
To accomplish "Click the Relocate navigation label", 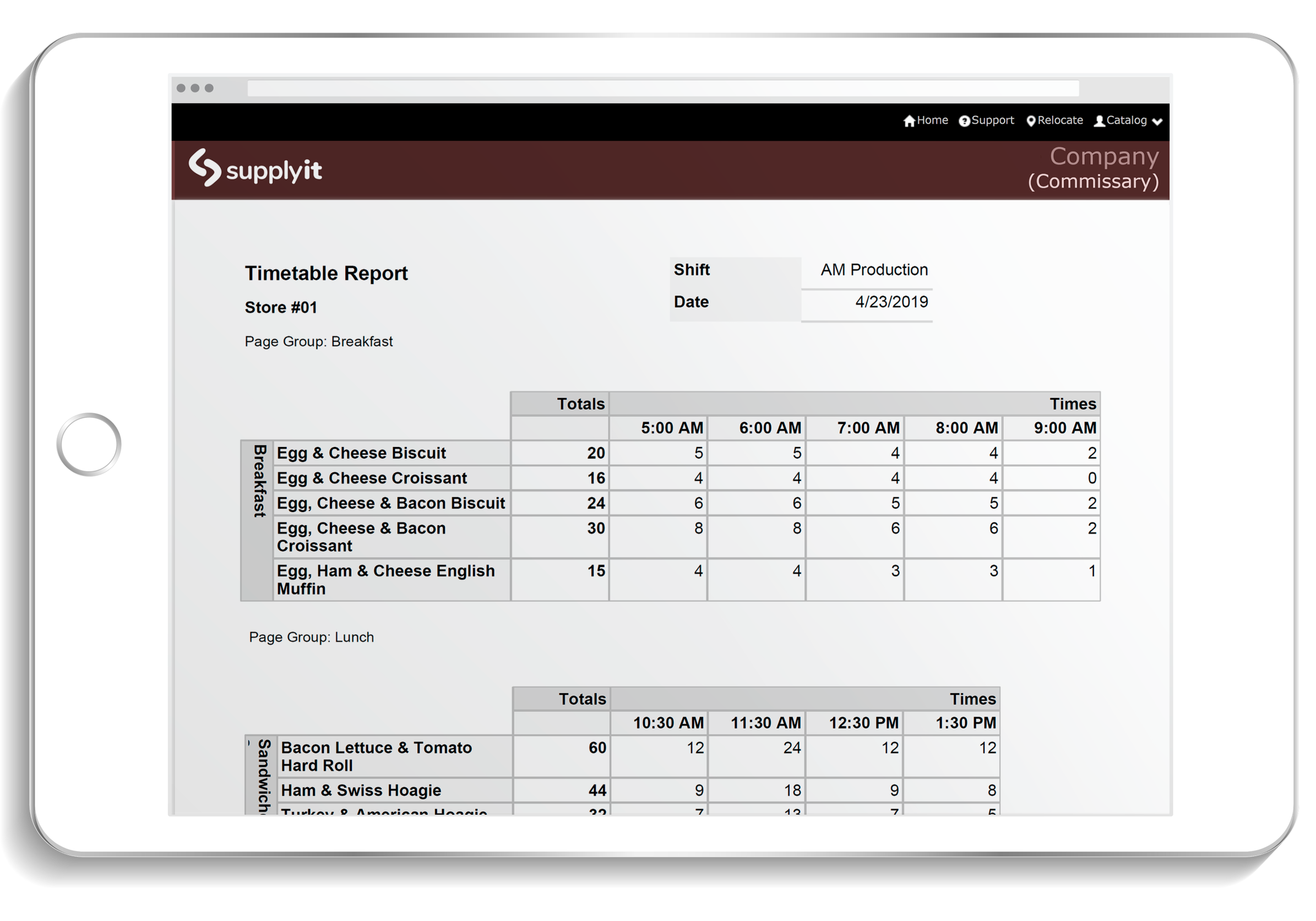I will pyautogui.click(x=1060, y=121).
